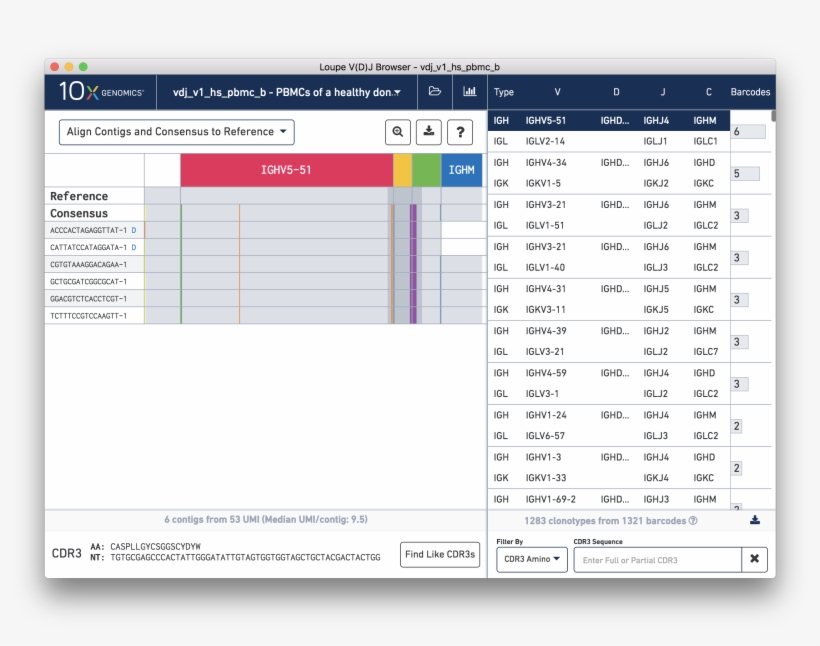Screen dimensions: 820x646
Task: Open the folder icon to load a file
Action: 434,92
